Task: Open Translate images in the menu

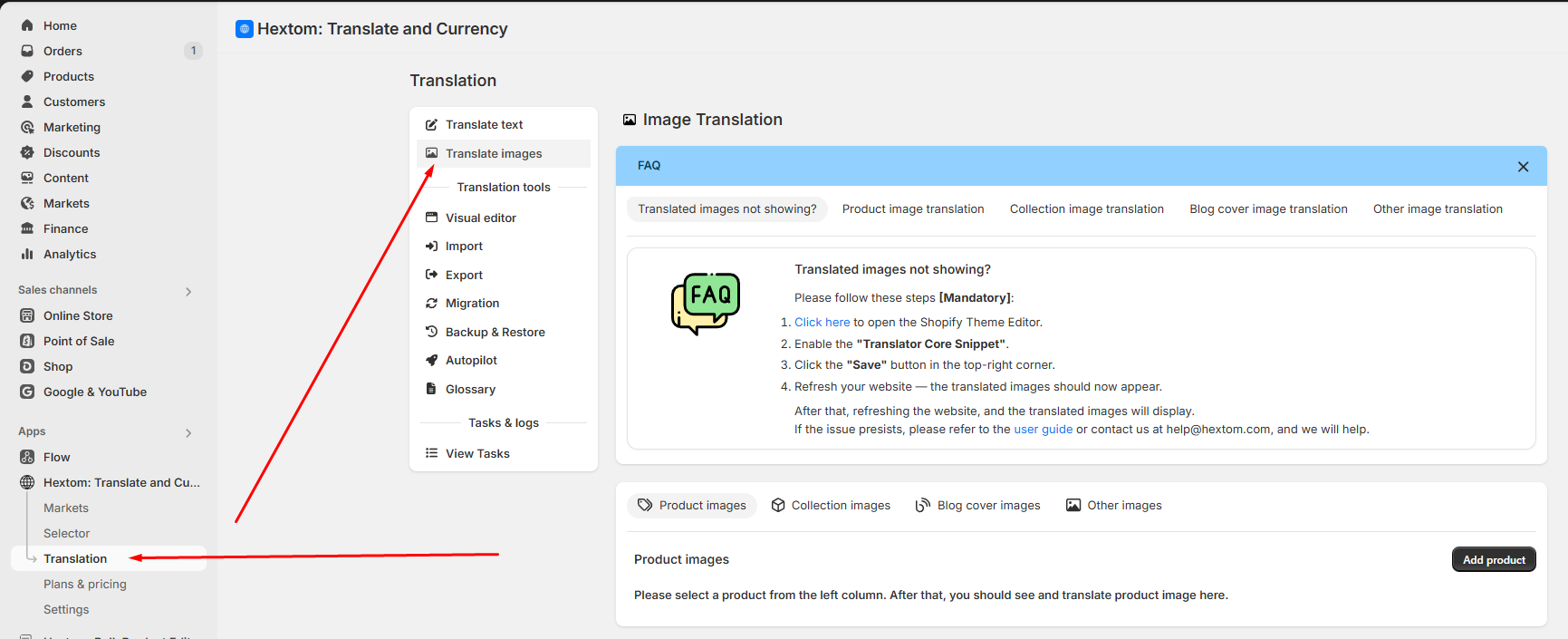Action: click(504, 153)
